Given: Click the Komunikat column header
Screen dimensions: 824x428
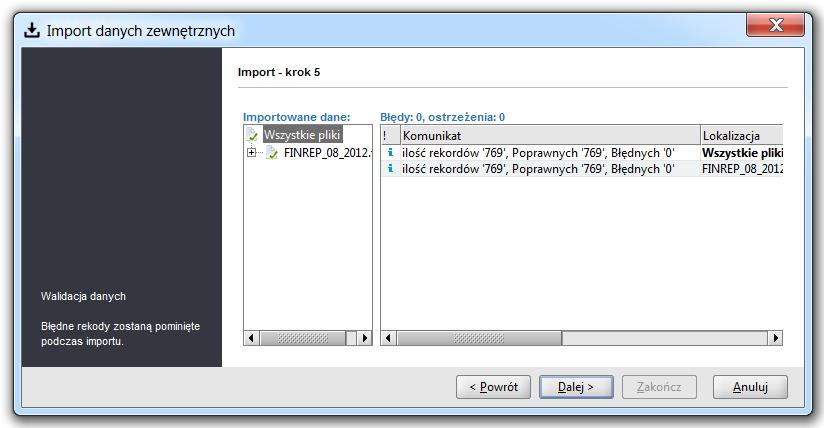Looking at the screenshot, I should pos(550,135).
